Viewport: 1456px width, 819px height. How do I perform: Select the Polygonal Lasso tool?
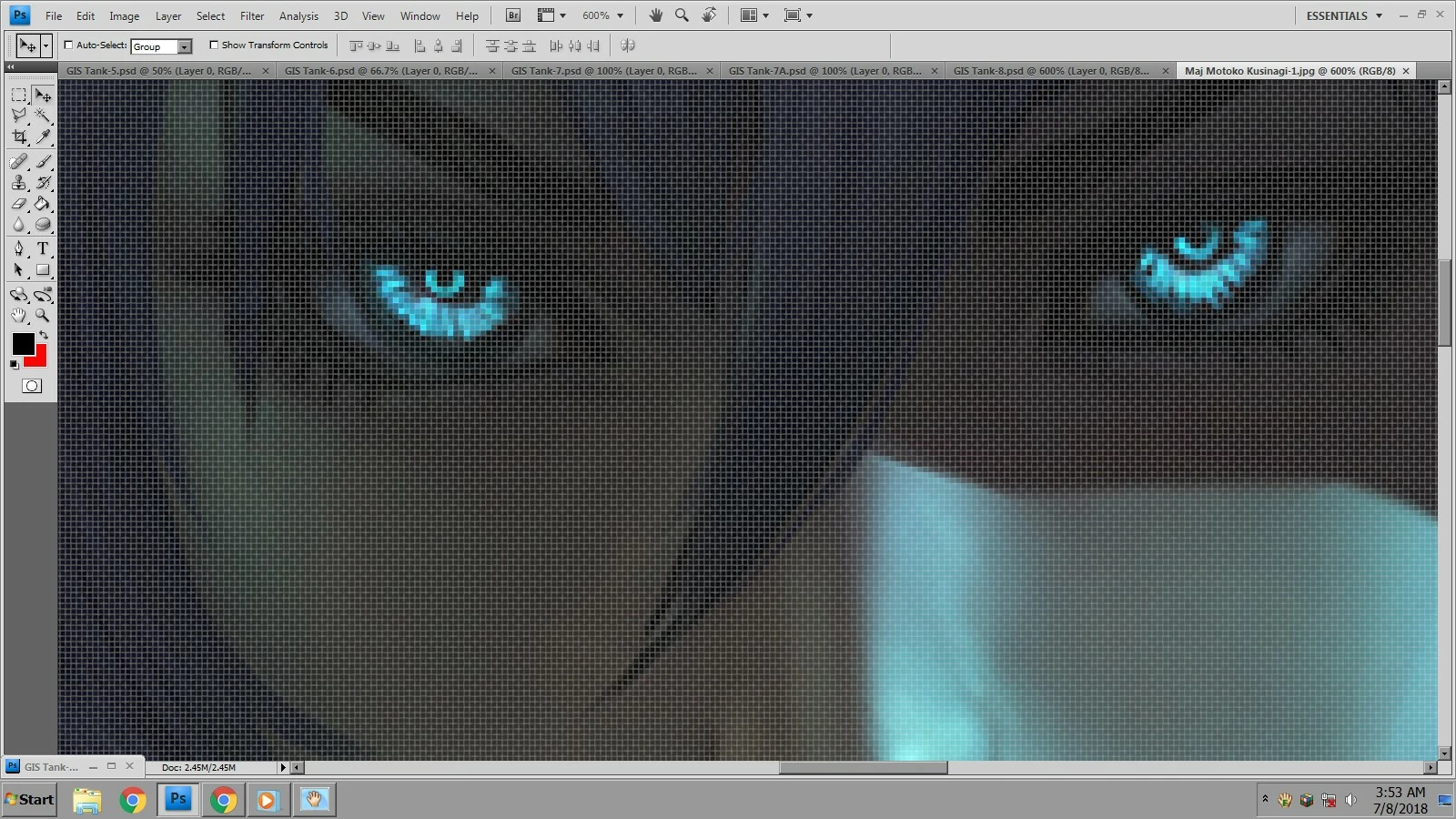18,116
